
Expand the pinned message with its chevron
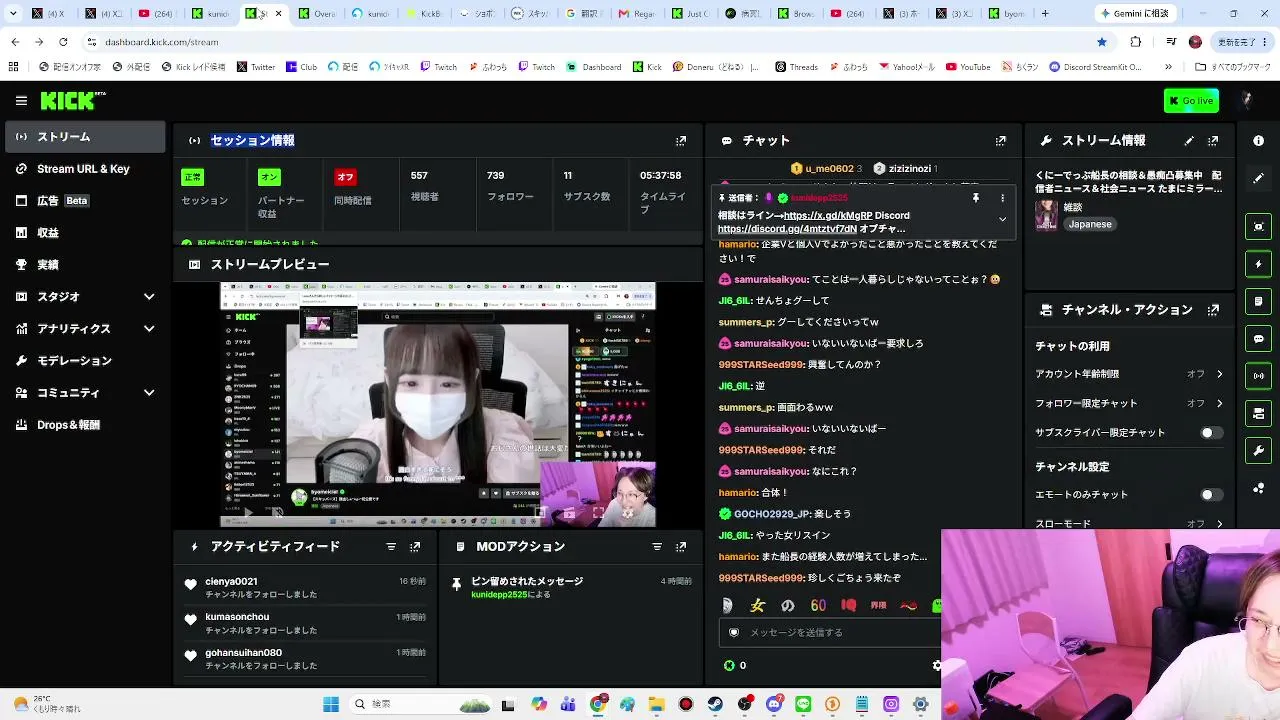tap(1002, 220)
